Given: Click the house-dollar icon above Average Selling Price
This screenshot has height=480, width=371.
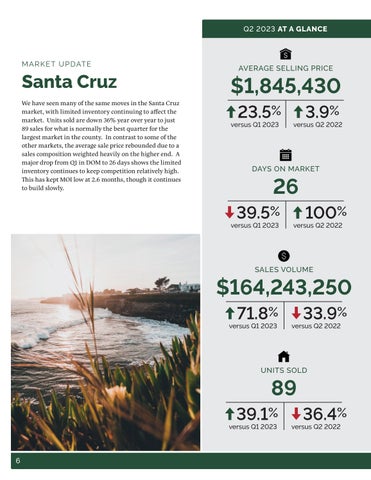Looking at the screenshot, I should click(286, 54).
